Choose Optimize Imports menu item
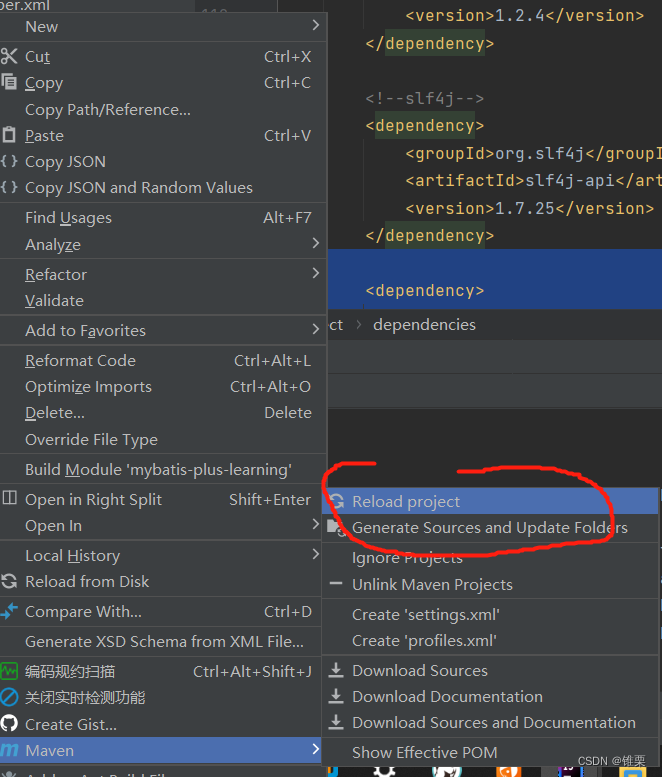The image size is (662, 777). tap(164, 387)
